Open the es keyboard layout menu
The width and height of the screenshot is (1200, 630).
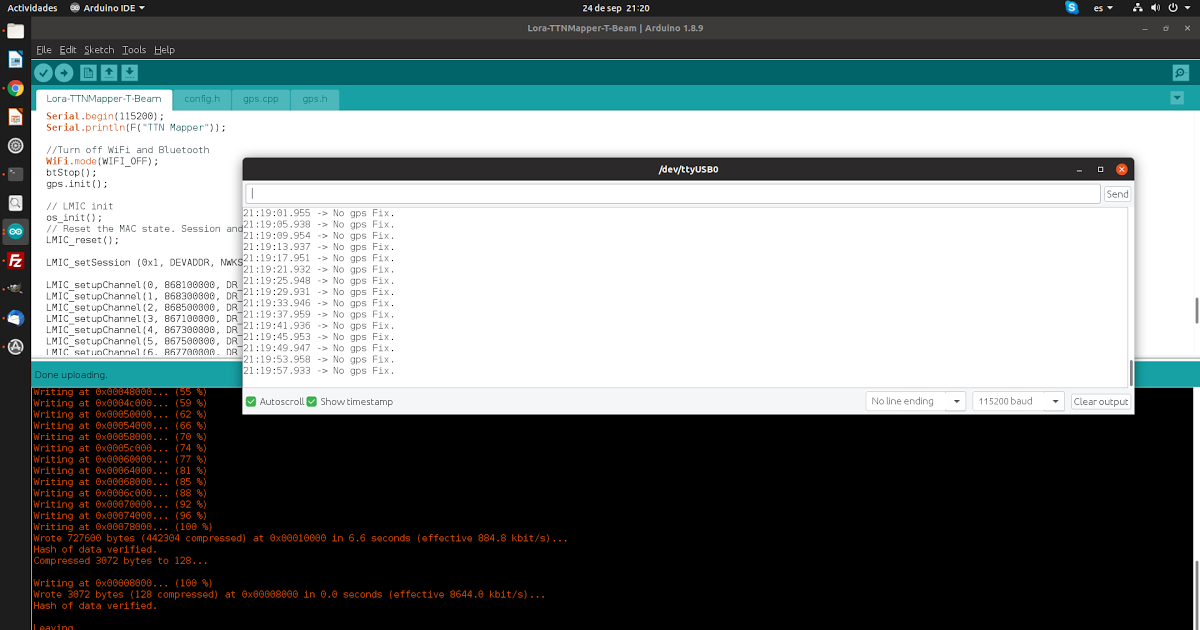[x=1104, y=7]
